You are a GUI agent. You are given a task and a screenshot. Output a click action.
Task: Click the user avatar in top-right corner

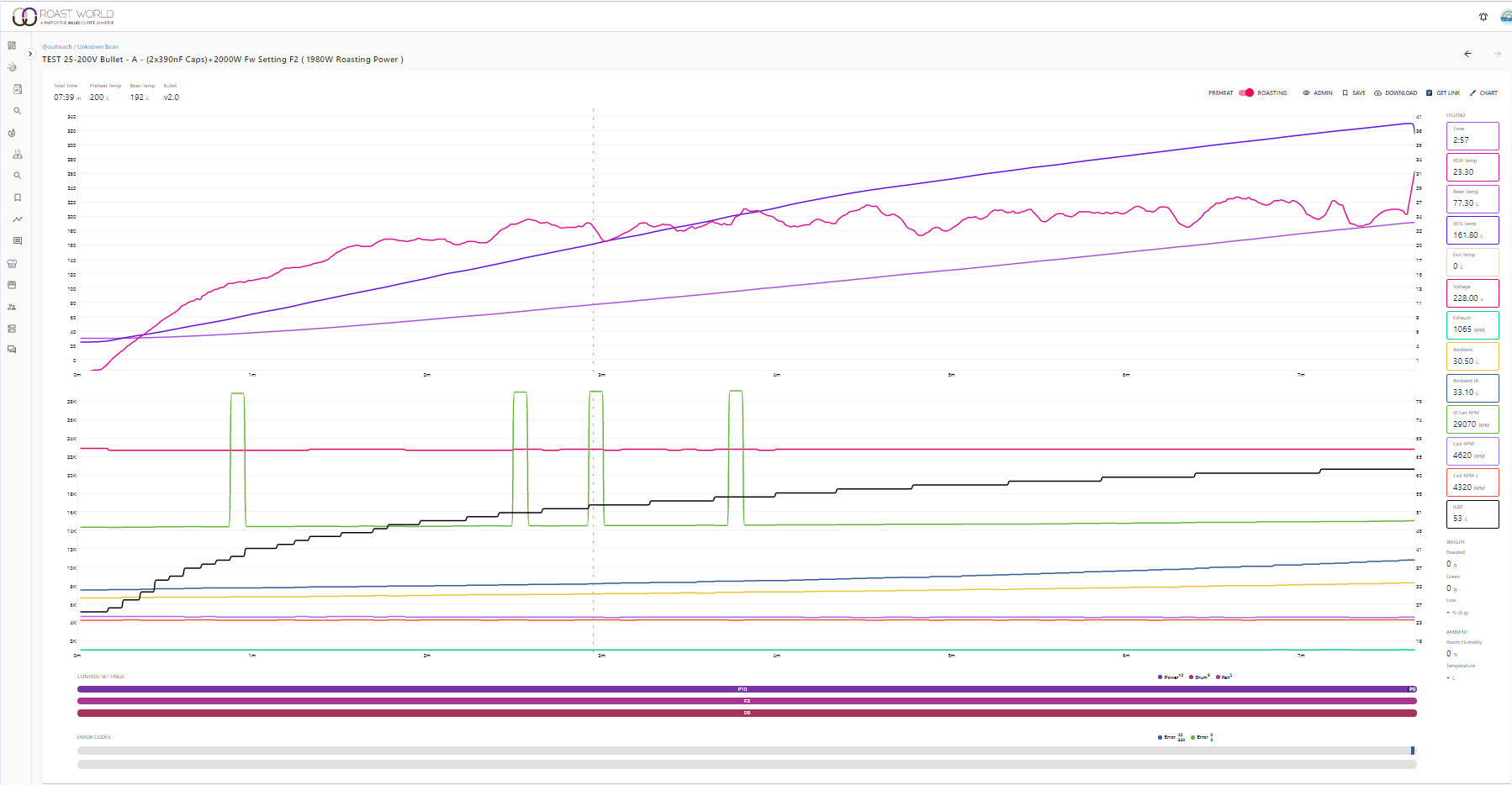1505,17
